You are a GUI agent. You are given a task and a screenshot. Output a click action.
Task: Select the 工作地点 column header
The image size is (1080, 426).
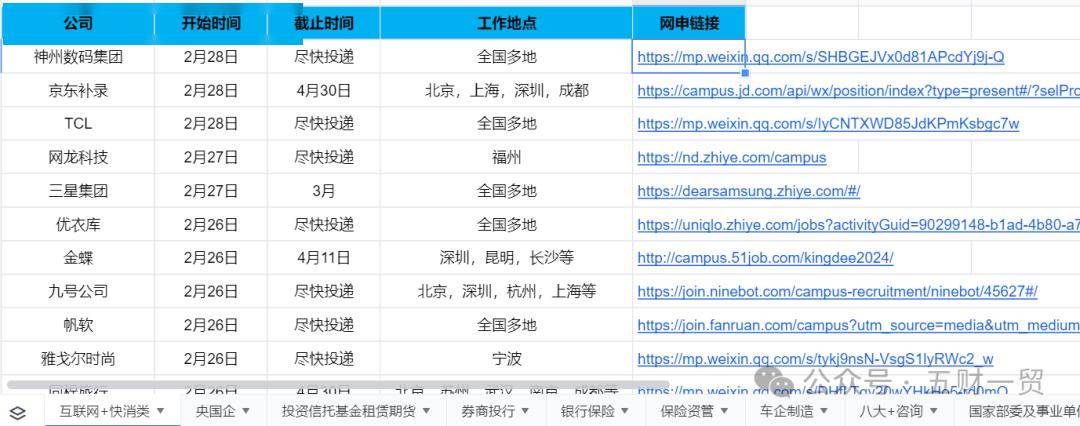pos(506,23)
